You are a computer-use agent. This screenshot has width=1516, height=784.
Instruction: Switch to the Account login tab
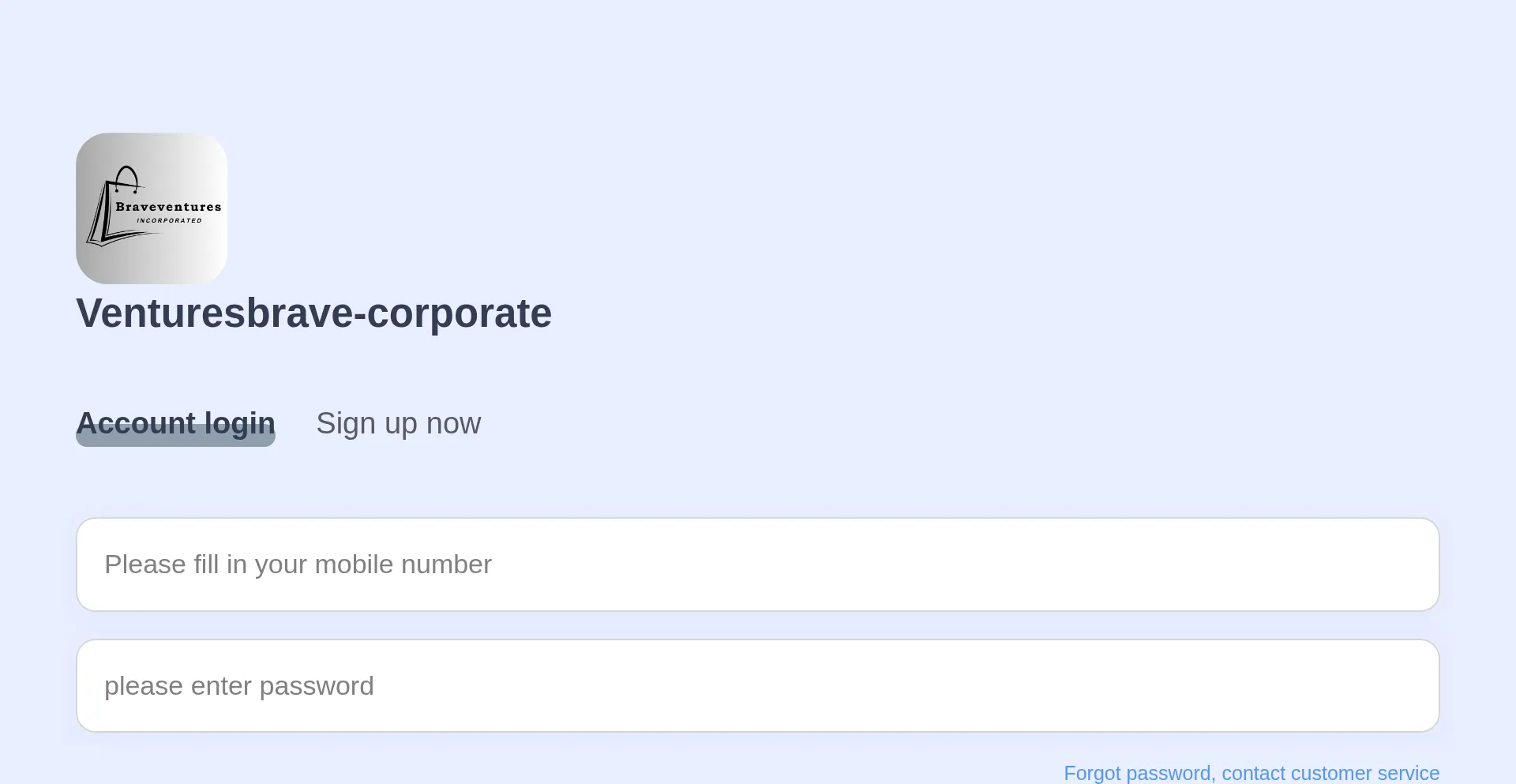coord(175,423)
